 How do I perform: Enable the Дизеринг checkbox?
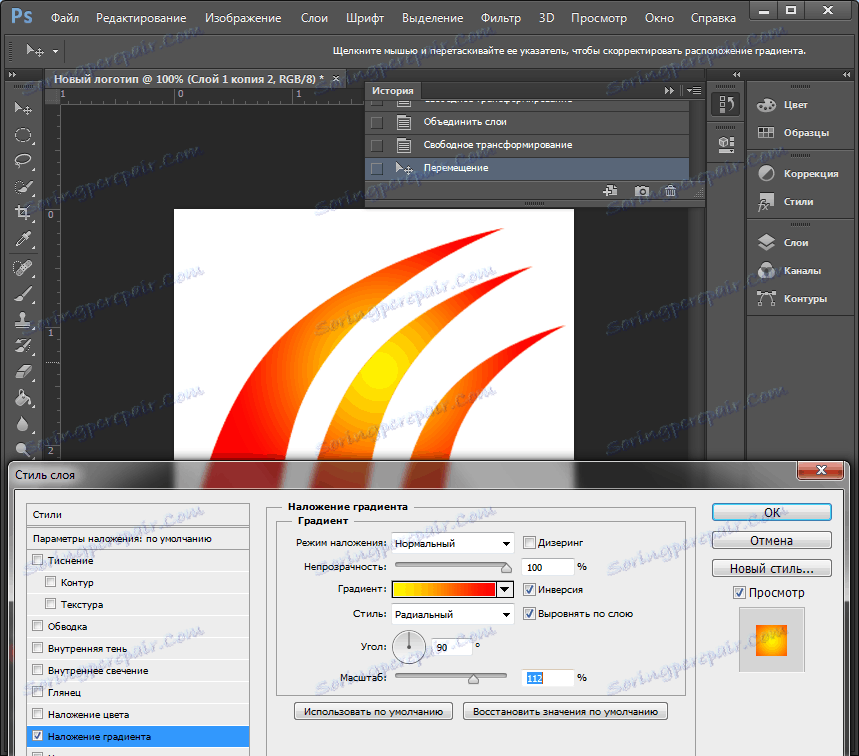coord(530,543)
